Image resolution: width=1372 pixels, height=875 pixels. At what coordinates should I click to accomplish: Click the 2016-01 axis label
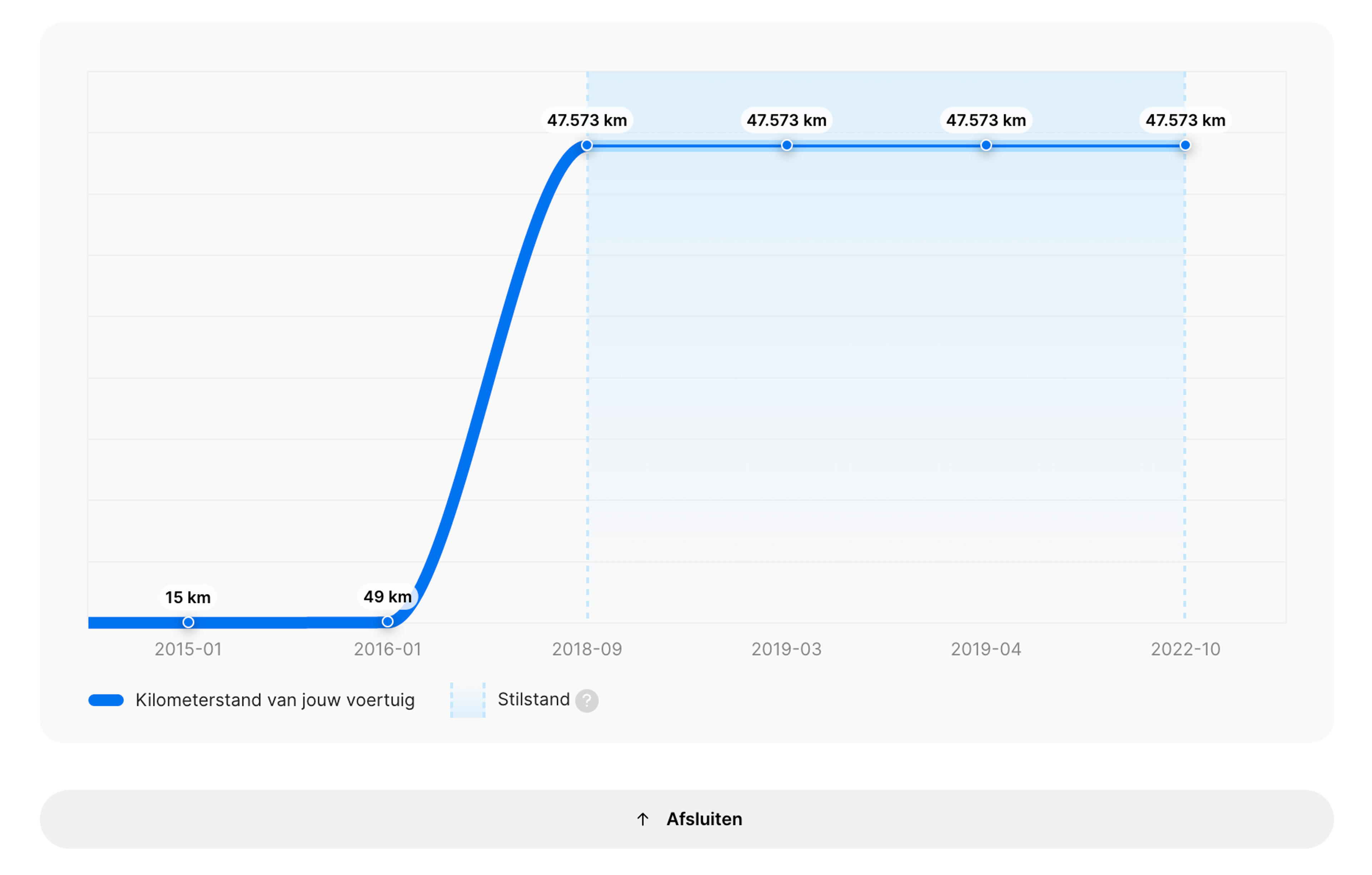tap(387, 650)
